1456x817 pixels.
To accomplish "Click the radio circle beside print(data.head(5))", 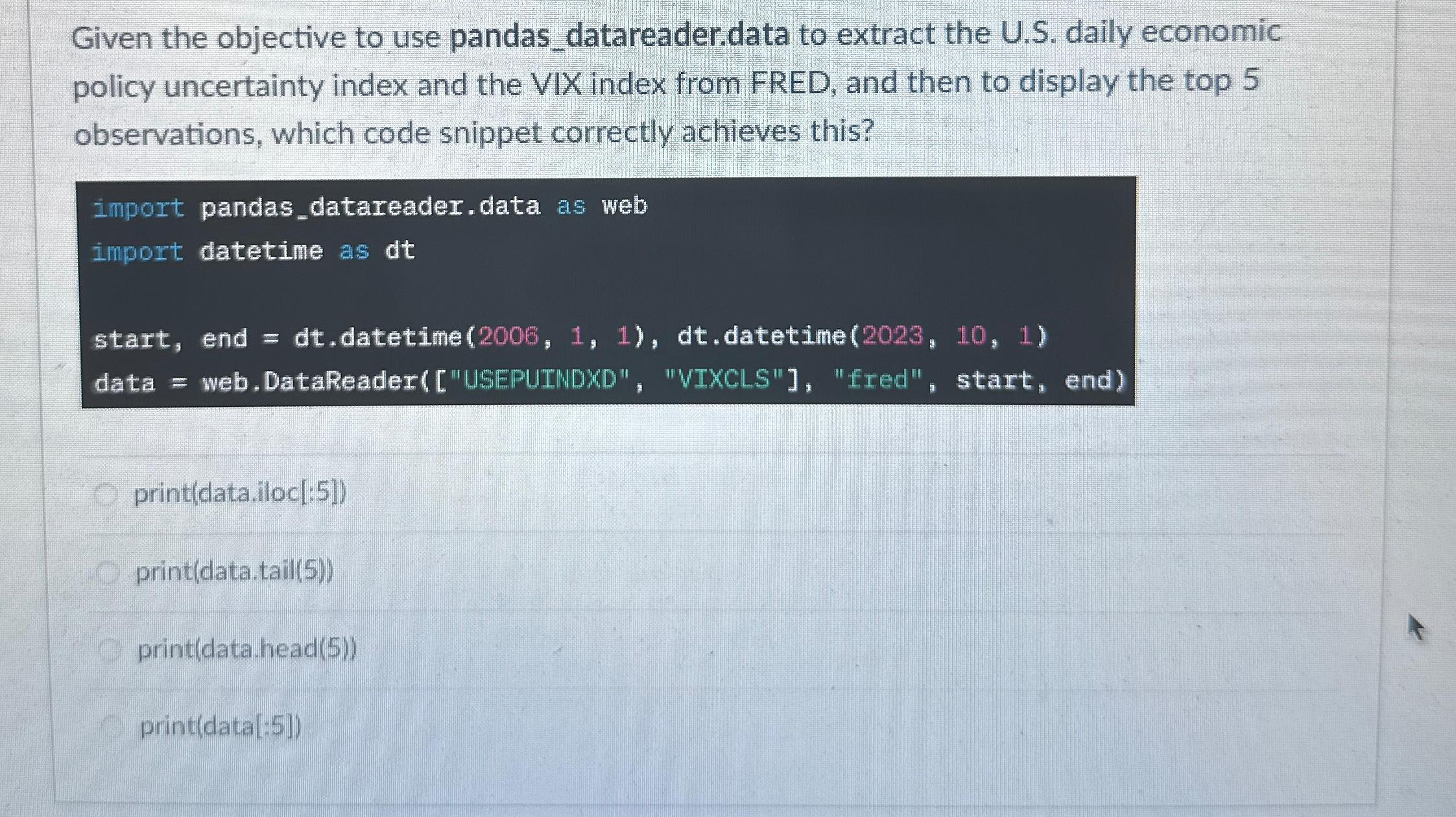I will pyautogui.click(x=110, y=649).
